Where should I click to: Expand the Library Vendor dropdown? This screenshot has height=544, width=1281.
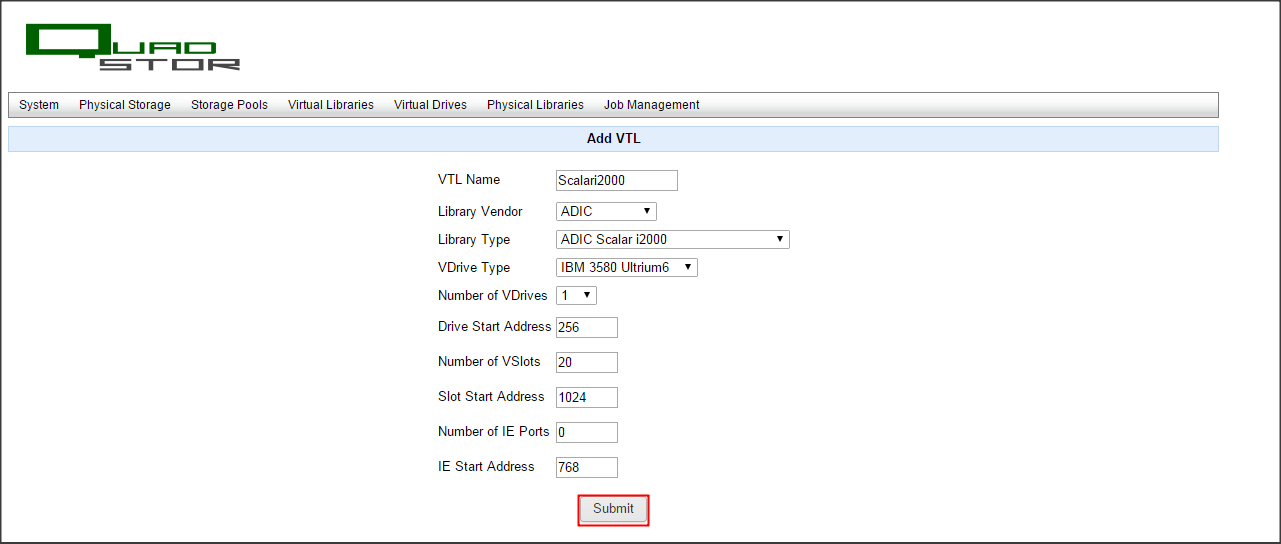click(x=606, y=211)
